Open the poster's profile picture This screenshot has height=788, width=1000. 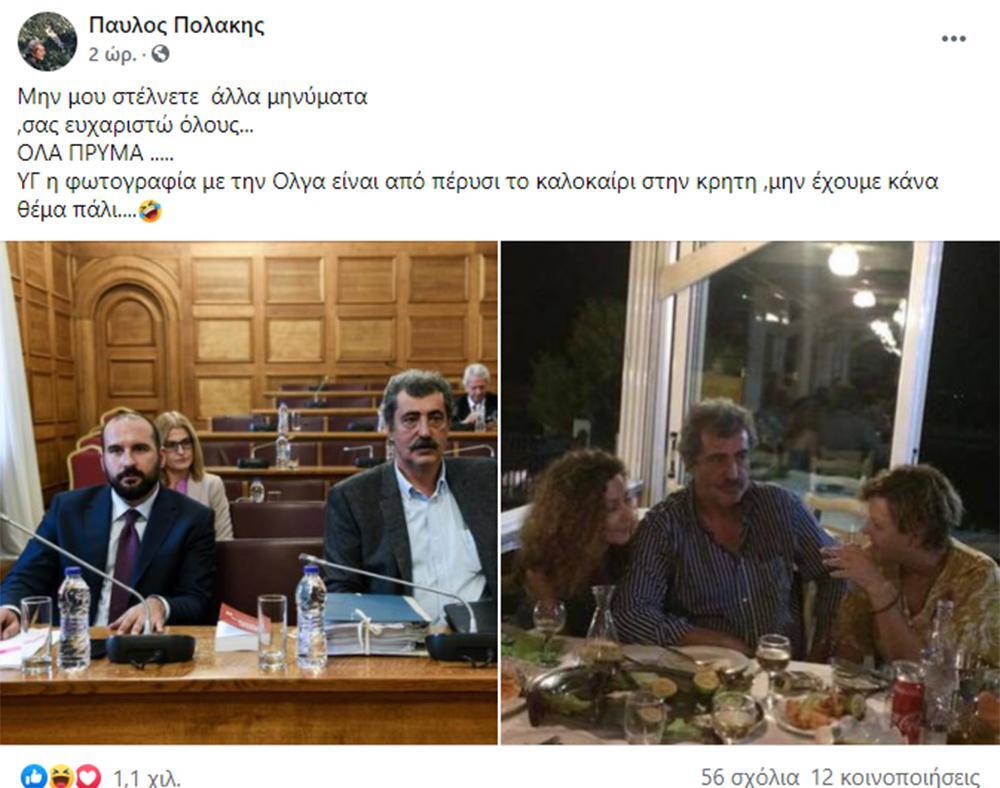pyautogui.click(x=47, y=41)
